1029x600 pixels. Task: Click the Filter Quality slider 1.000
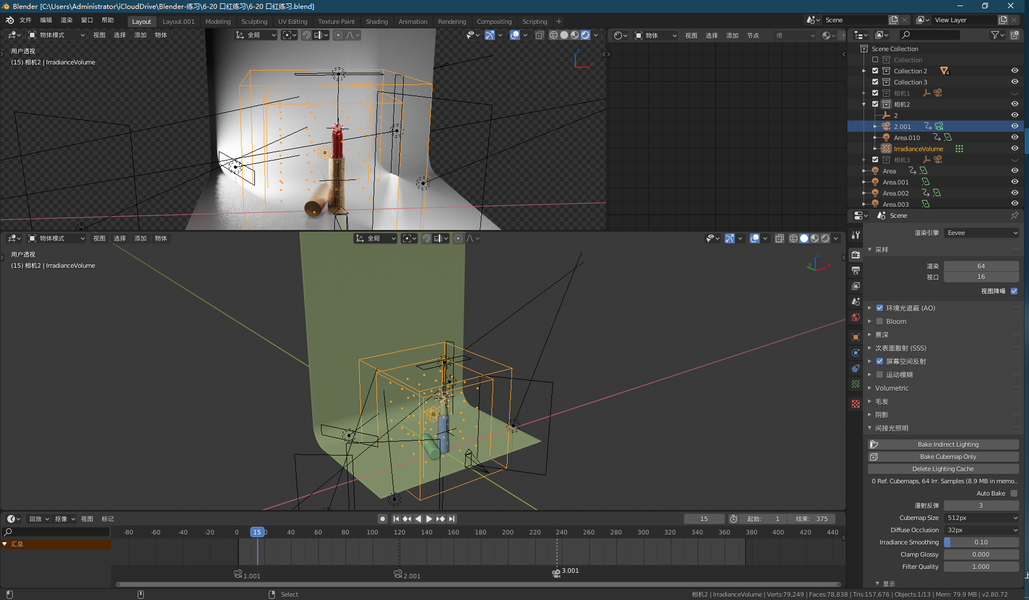click(x=981, y=567)
